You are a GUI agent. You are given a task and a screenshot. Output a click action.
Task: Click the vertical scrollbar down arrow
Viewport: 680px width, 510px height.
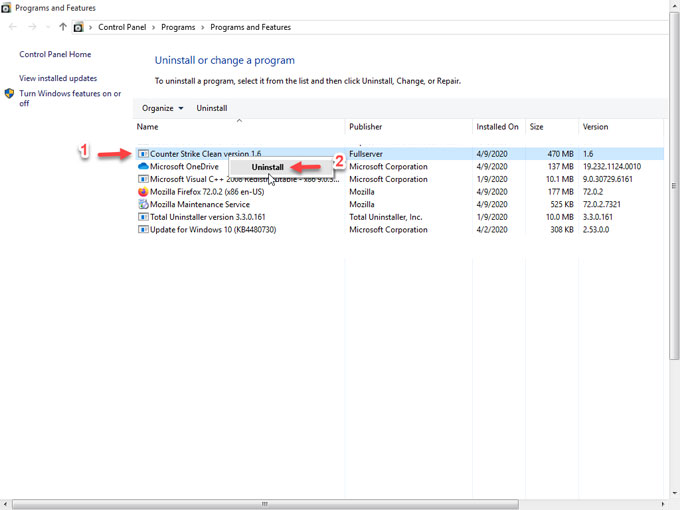(x=674, y=494)
